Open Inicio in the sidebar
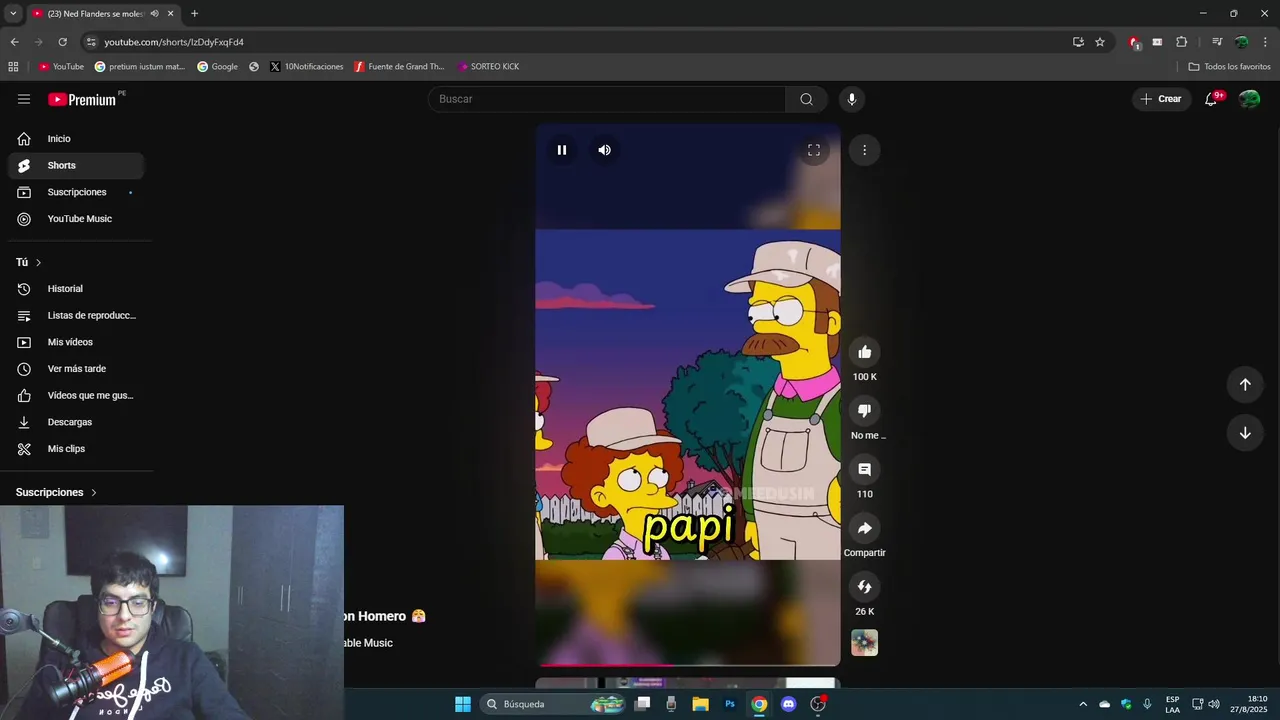This screenshot has height=720, width=1280. click(76, 139)
